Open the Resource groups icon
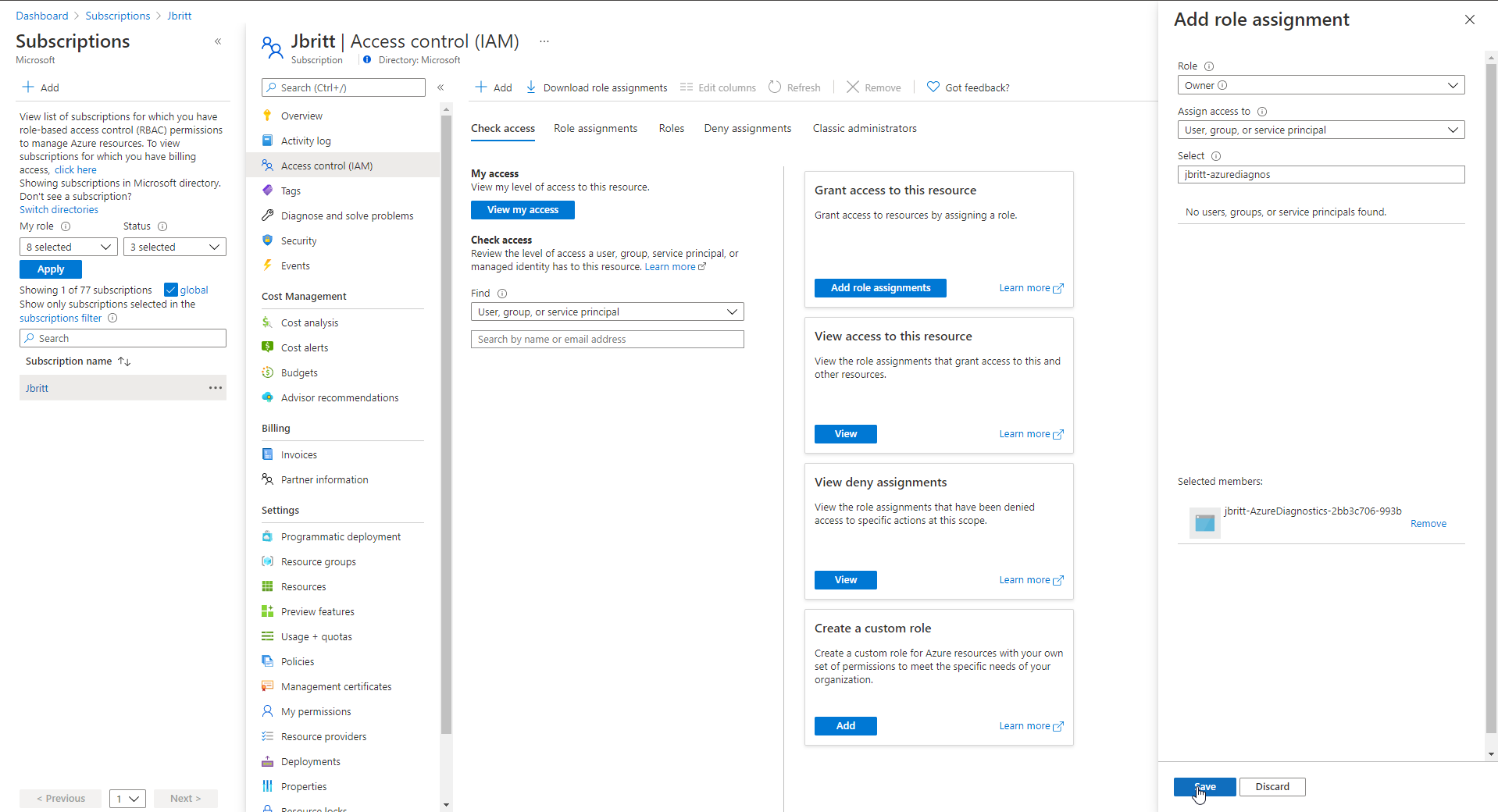Image resolution: width=1498 pixels, height=812 pixels. click(267, 561)
